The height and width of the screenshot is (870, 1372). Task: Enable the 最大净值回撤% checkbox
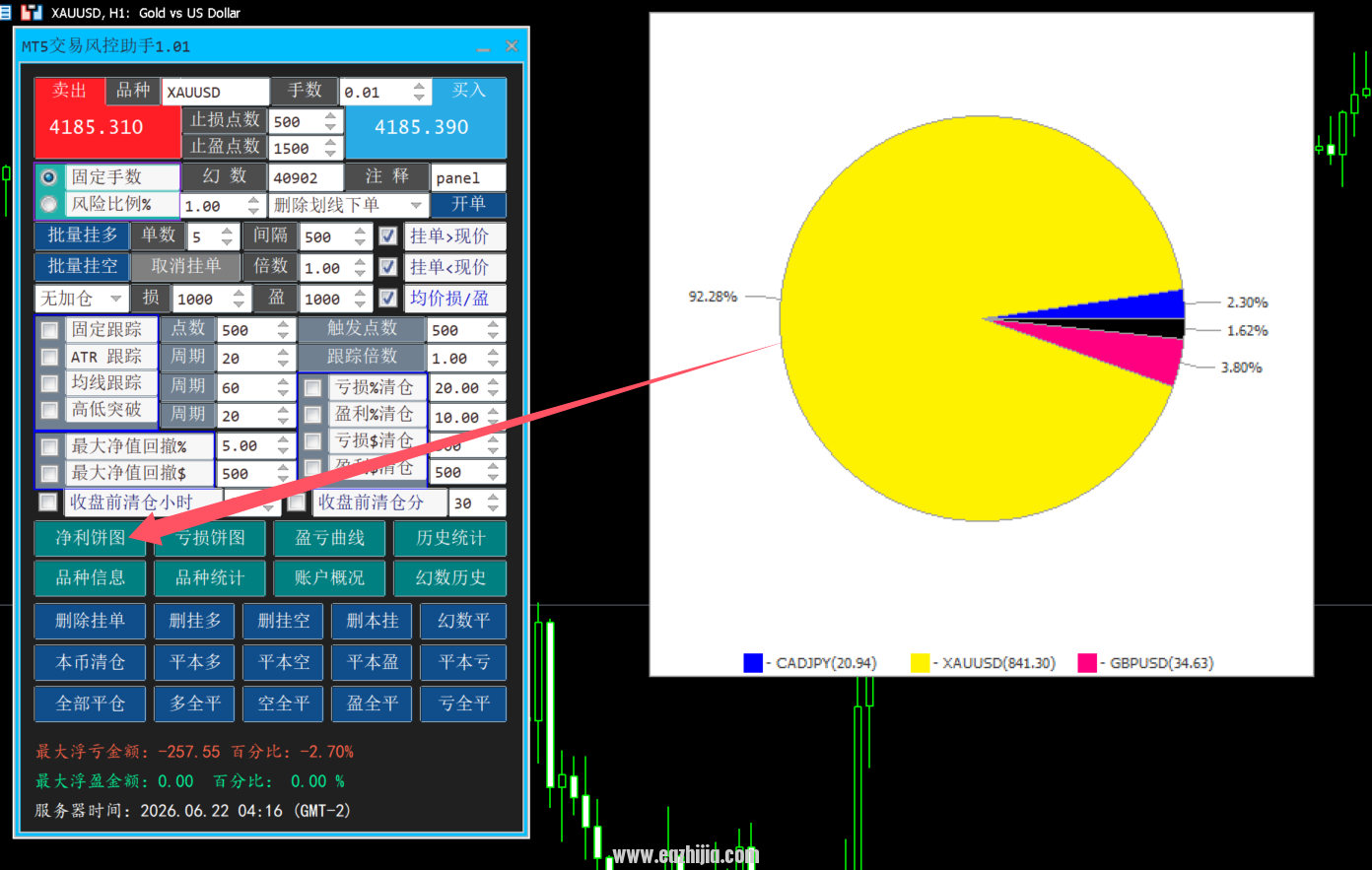tap(49, 446)
